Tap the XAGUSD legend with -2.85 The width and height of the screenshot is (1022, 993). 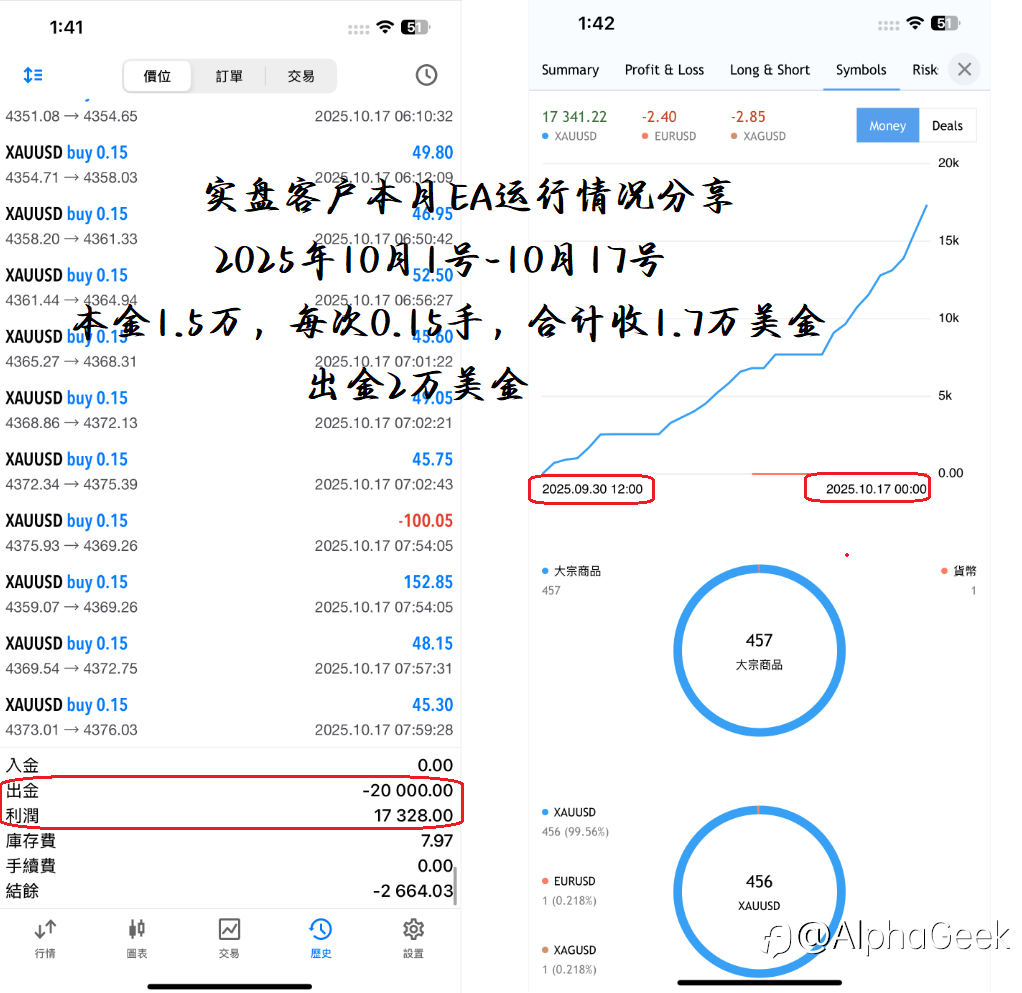pos(758,125)
